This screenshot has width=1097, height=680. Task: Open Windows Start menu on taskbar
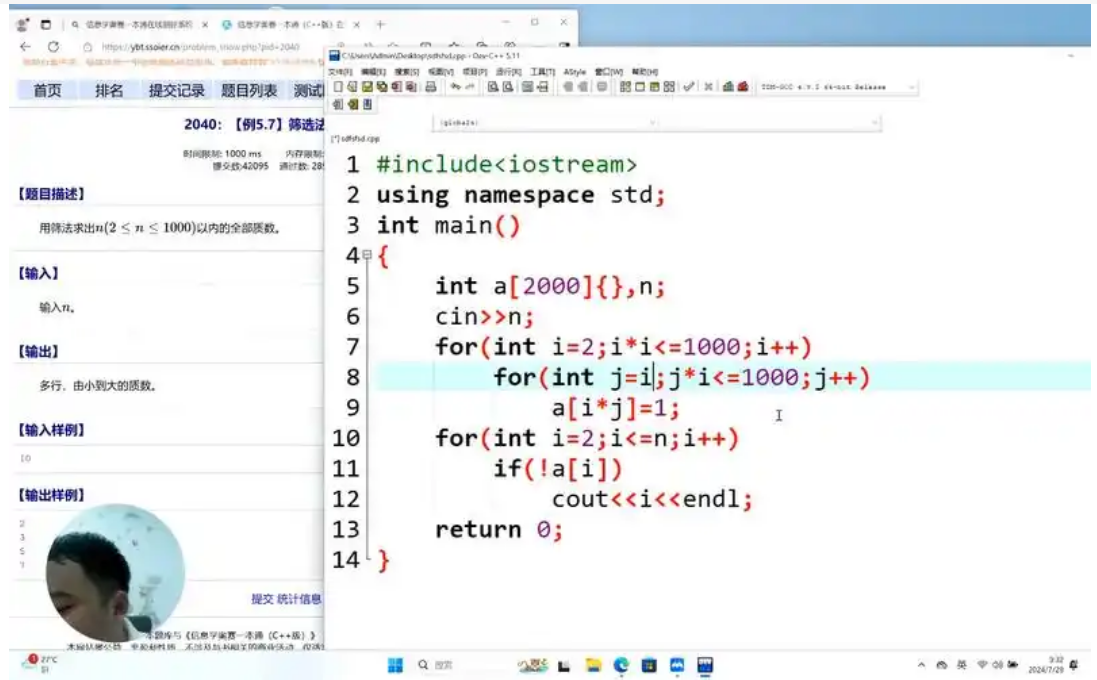(x=395, y=665)
